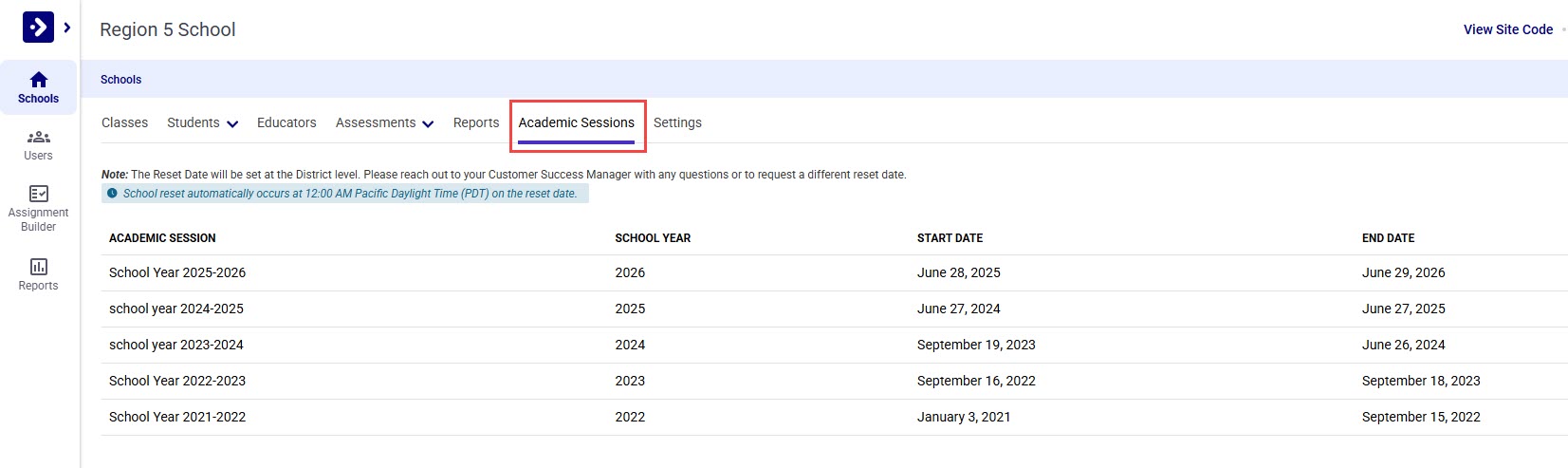Click the View Site Code link
This screenshot has height=468, width=1568.
coord(1507,29)
